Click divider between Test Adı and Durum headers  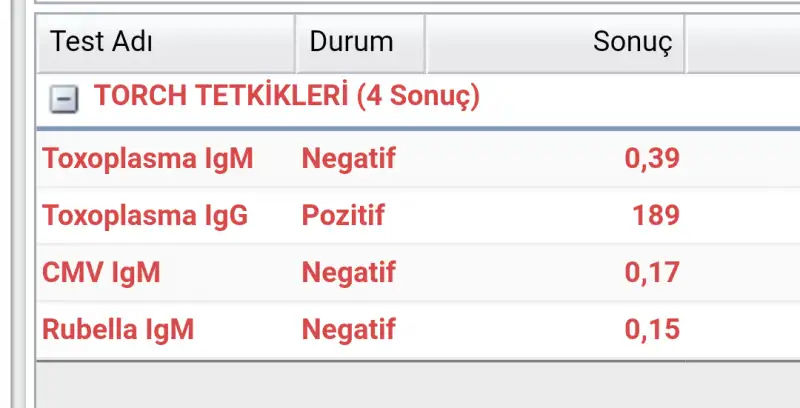pyautogui.click(x=296, y=43)
